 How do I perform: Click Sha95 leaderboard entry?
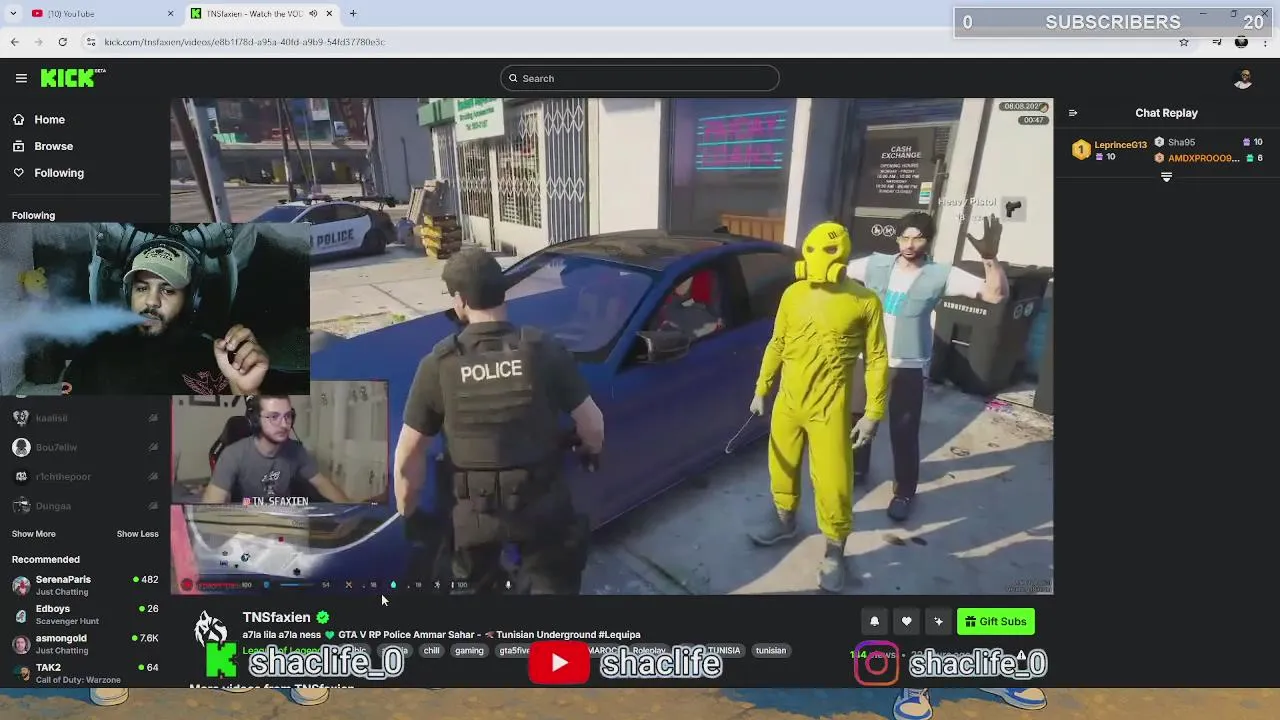click(1208, 142)
